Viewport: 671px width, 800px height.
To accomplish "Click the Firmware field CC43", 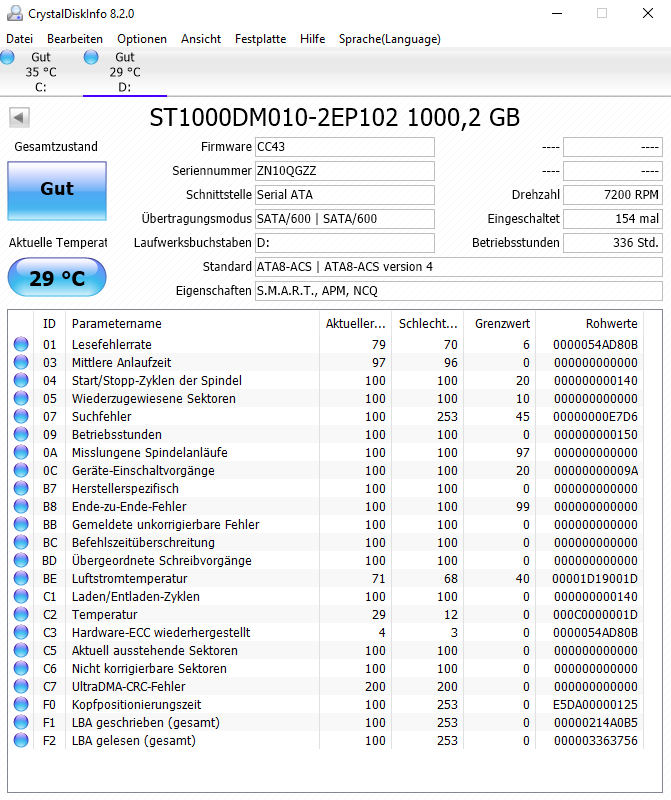I will [345, 147].
